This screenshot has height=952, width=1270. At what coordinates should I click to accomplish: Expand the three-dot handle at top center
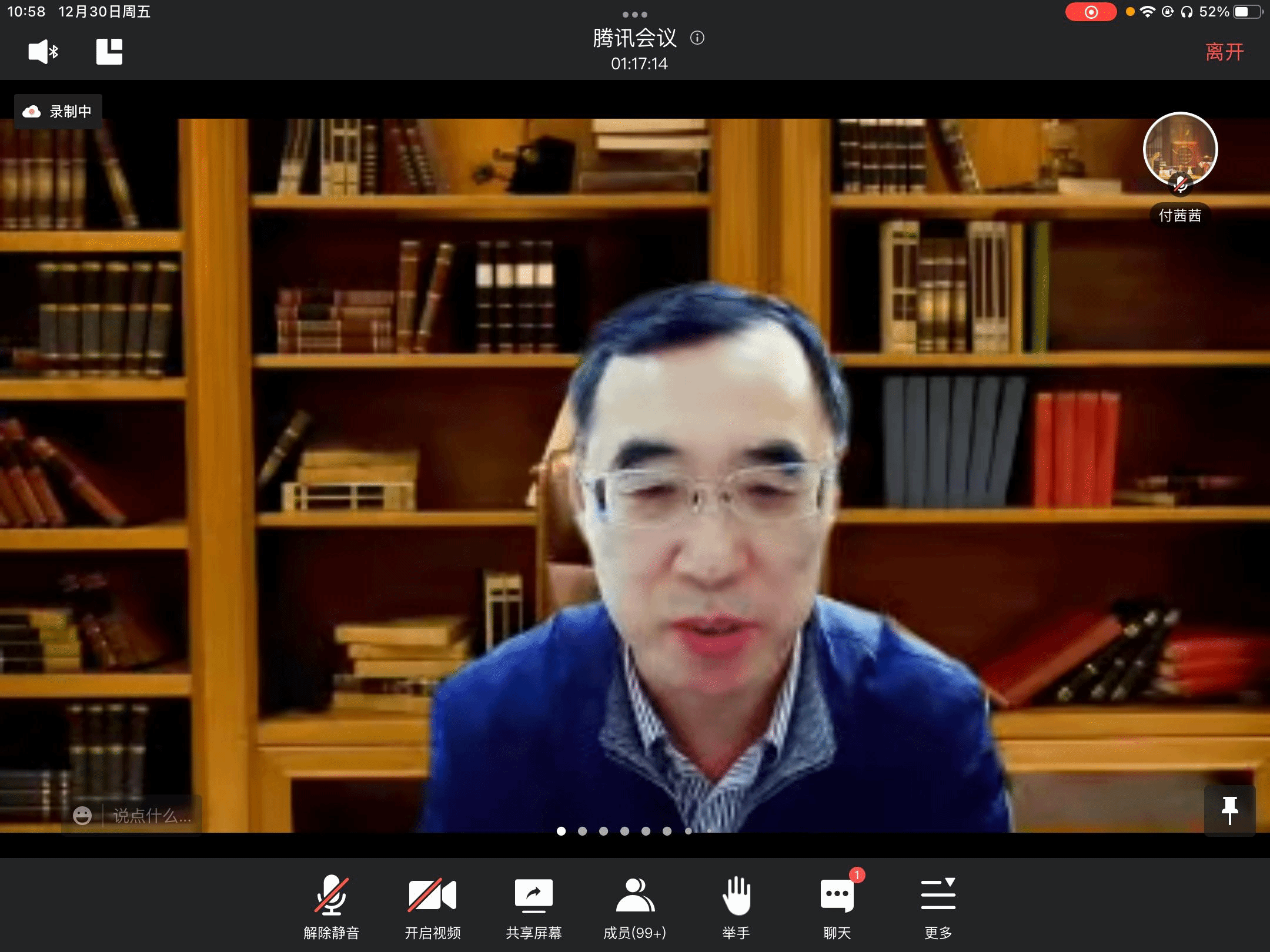click(635, 14)
